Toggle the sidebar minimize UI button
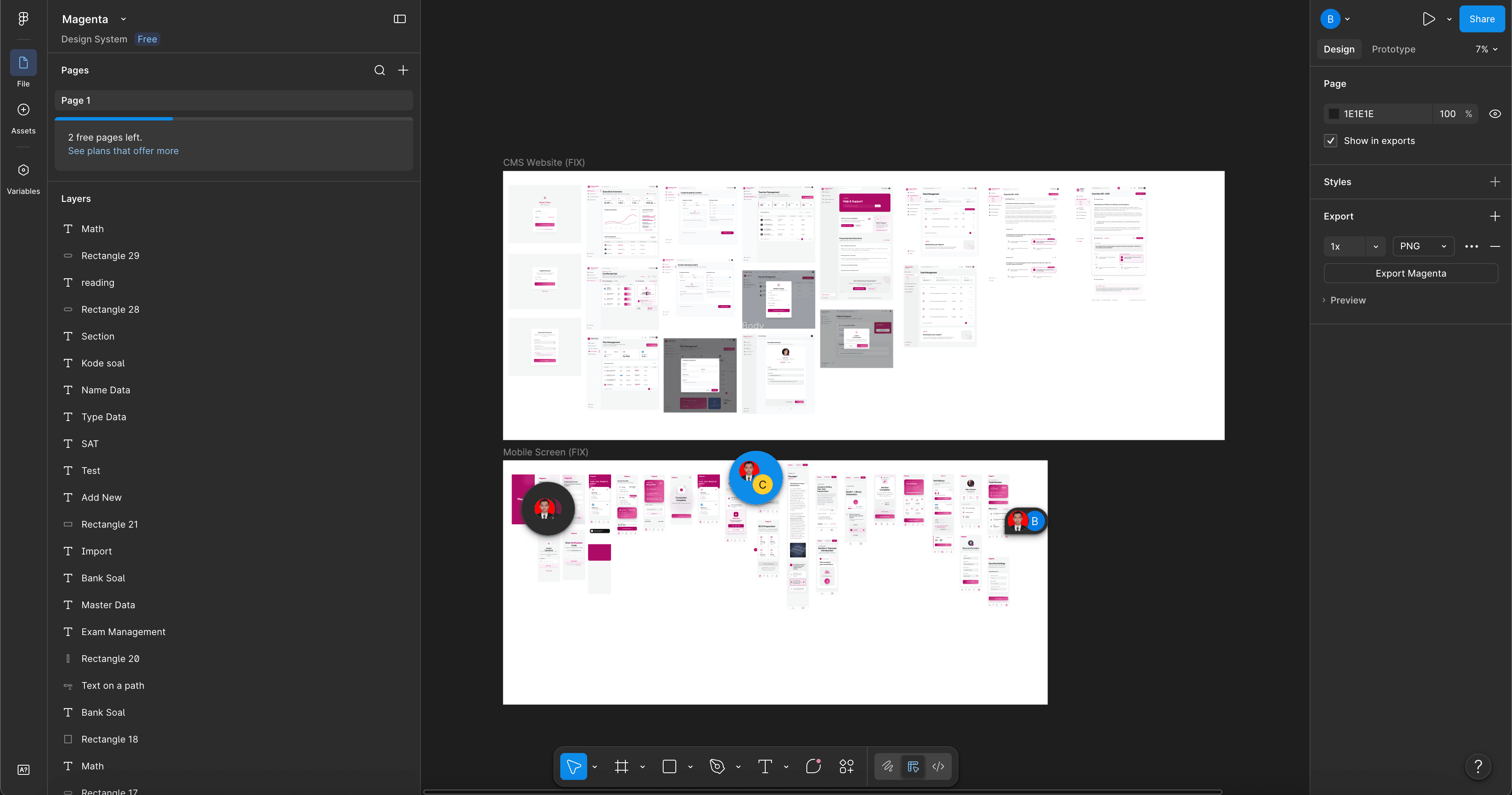1512x795 pixels. 400,19
